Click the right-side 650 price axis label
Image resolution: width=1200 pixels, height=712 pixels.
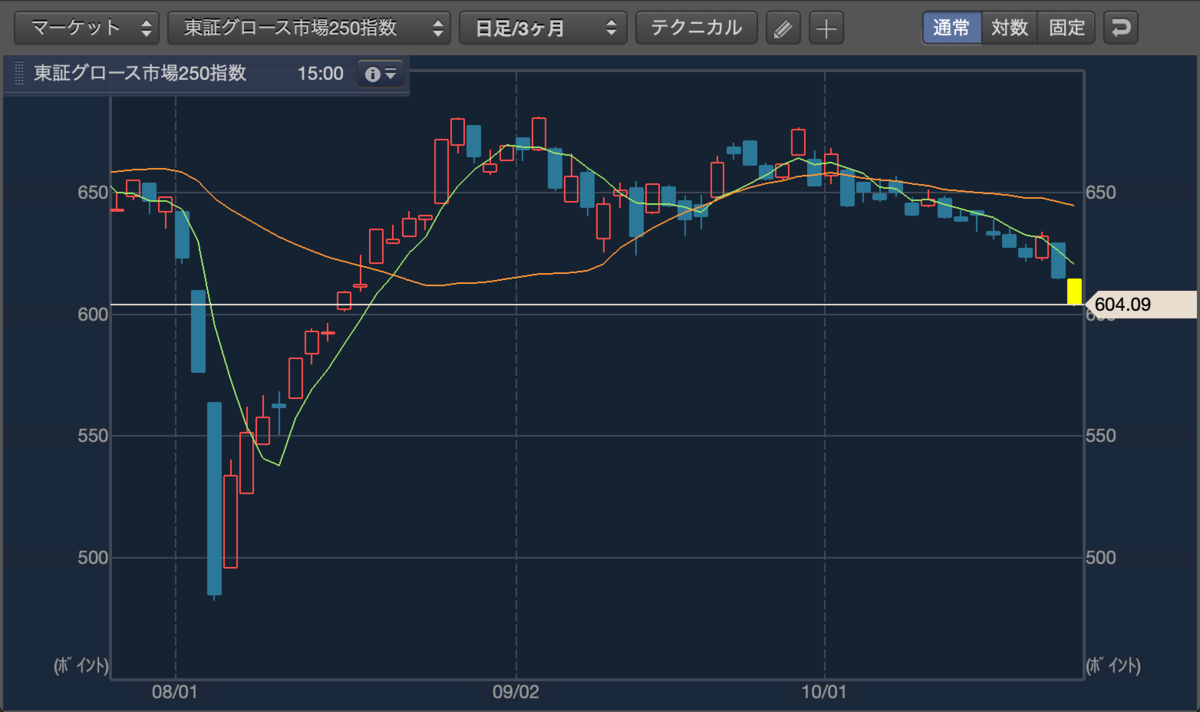(1101, 192)
